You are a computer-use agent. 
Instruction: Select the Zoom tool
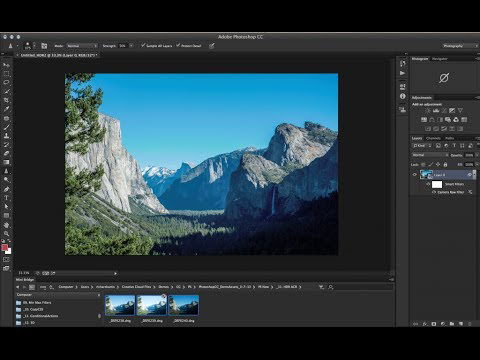pyautogui.click(x=6, y=234)
